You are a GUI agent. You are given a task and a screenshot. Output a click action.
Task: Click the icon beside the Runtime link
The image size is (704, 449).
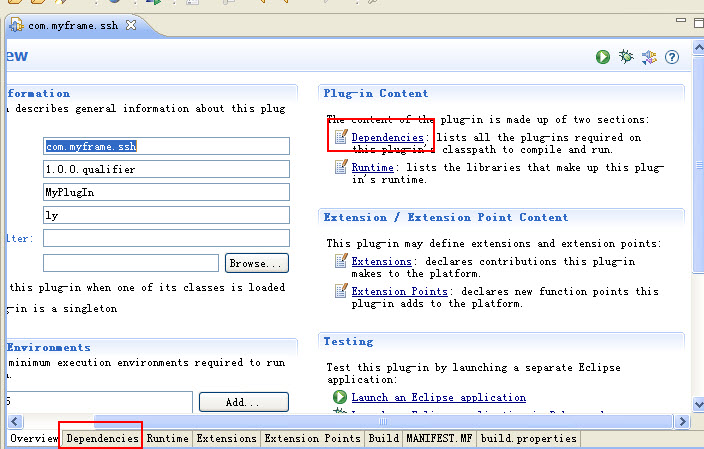(x=341, y=167)
